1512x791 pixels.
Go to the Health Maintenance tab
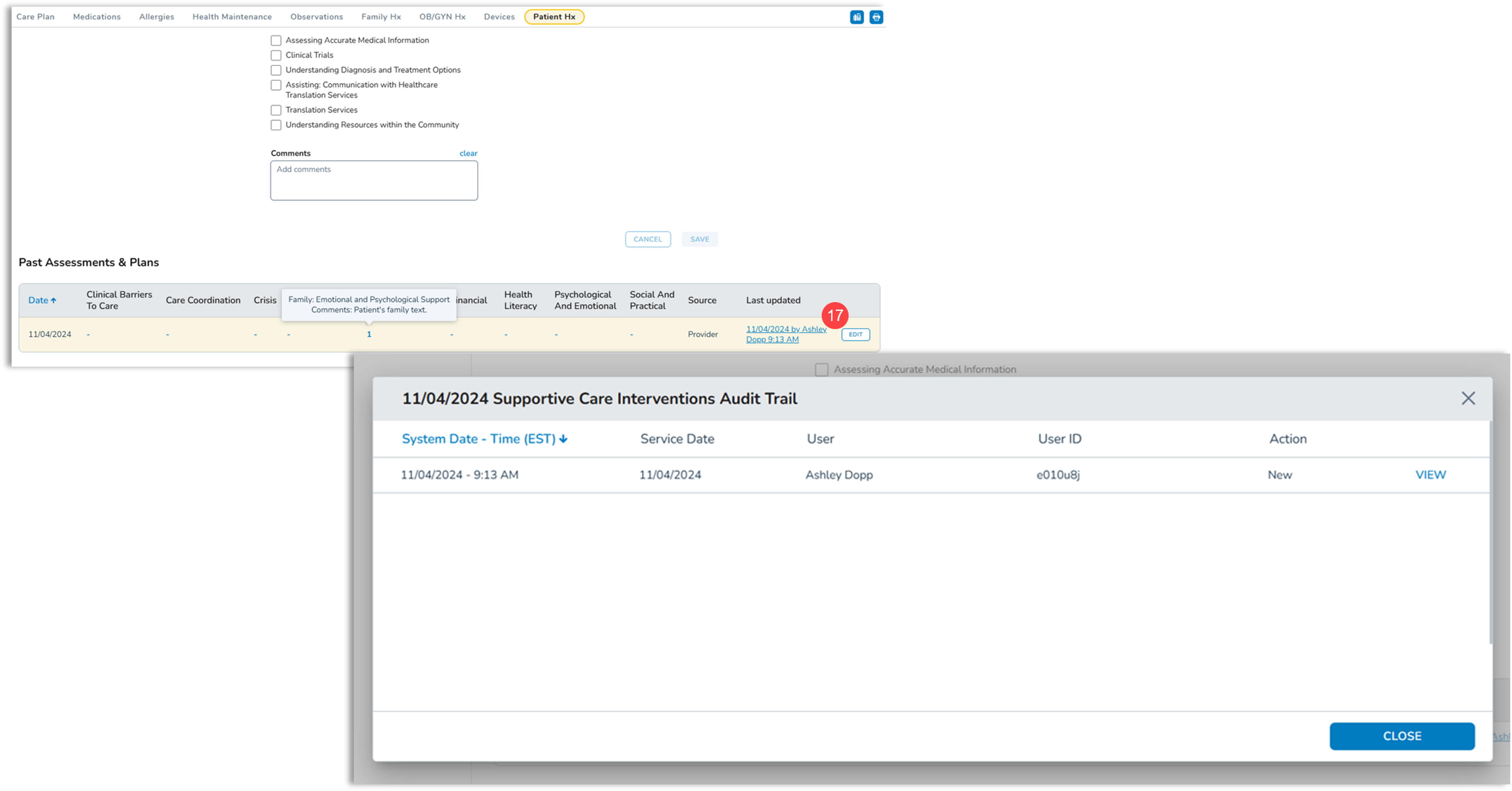pos(232,17)
